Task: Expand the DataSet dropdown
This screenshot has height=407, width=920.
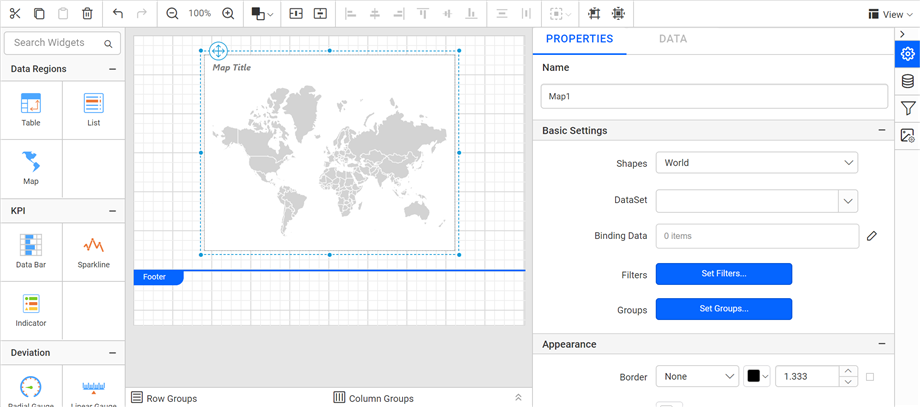Action: (848, 201)
